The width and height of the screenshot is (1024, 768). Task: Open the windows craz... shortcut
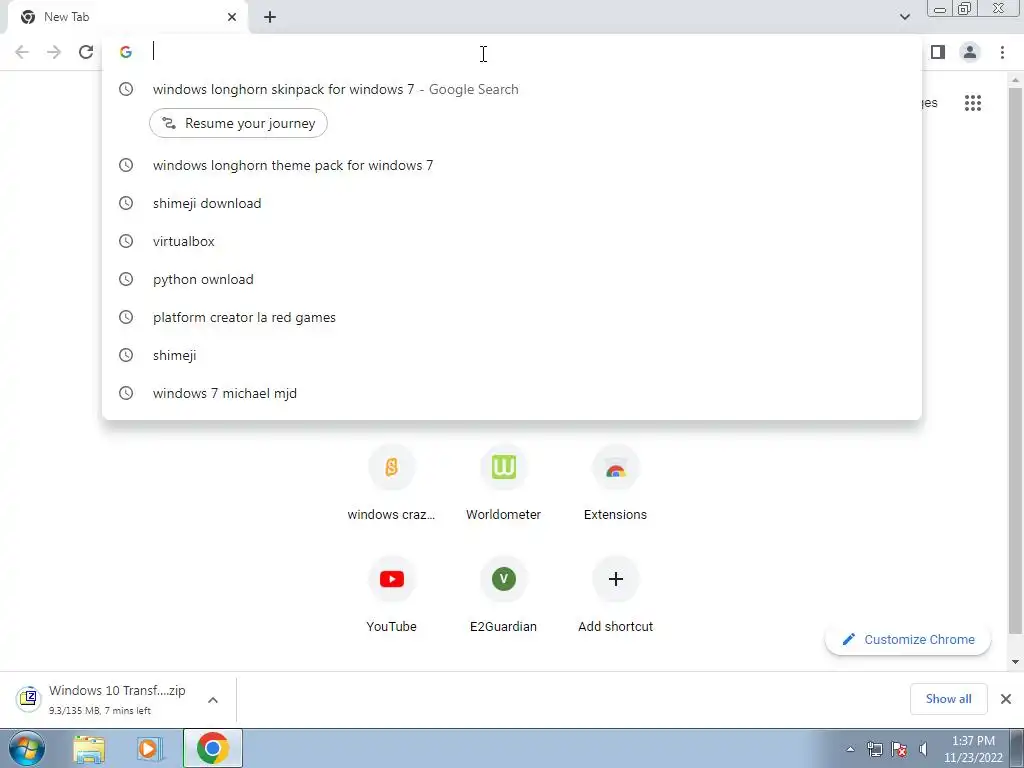point(391,483)
